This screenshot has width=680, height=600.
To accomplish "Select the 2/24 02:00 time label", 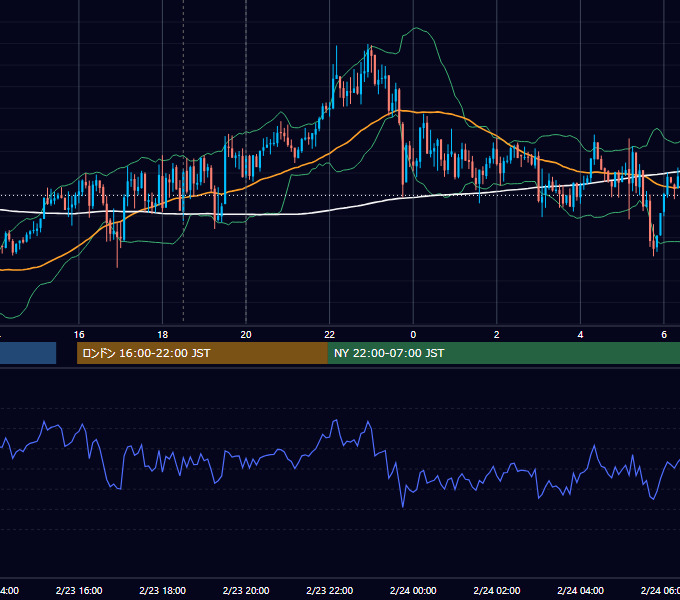I will click(x=497, y=590).
